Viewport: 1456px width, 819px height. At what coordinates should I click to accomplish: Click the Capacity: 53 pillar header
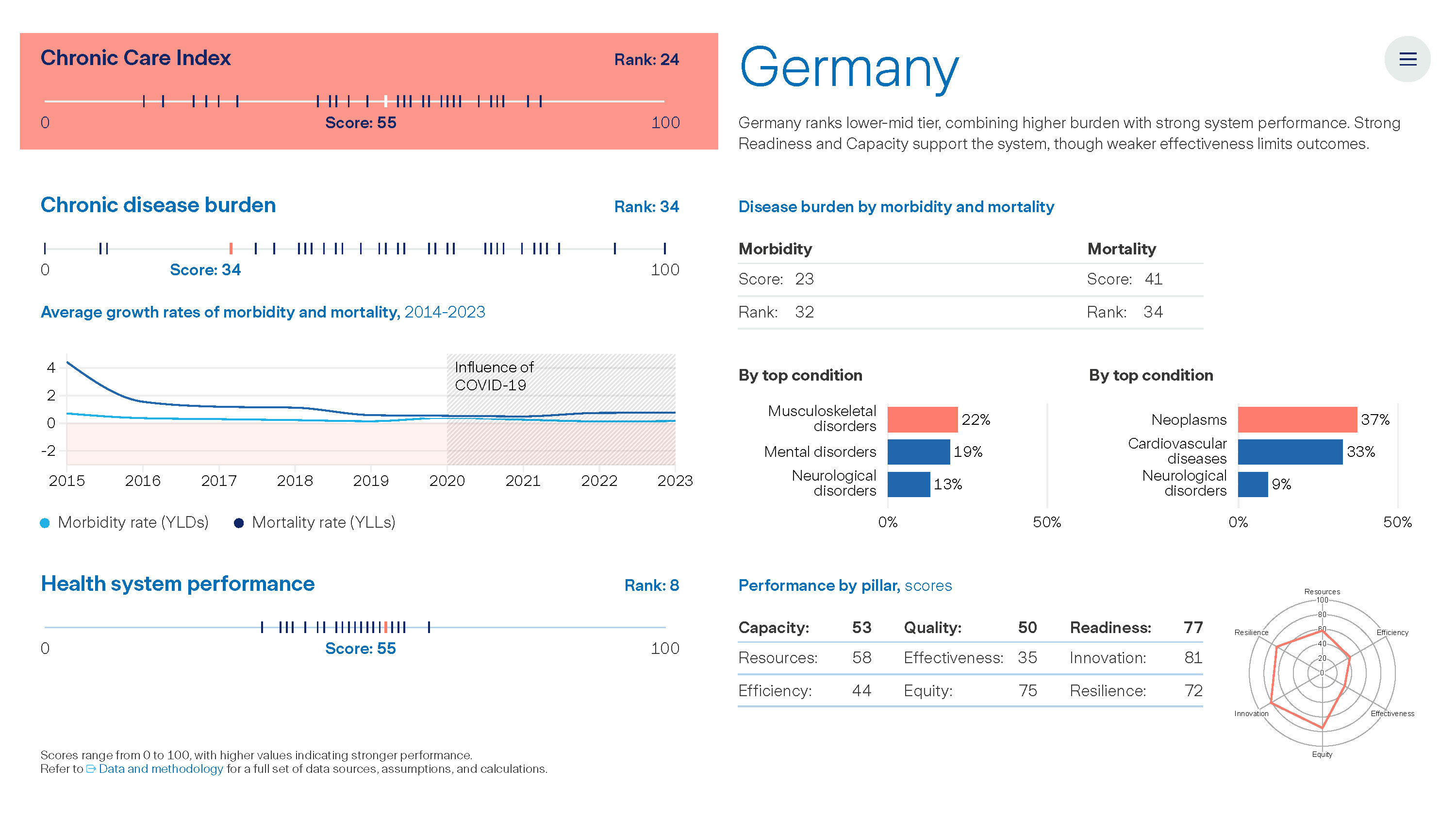point(805,627)
